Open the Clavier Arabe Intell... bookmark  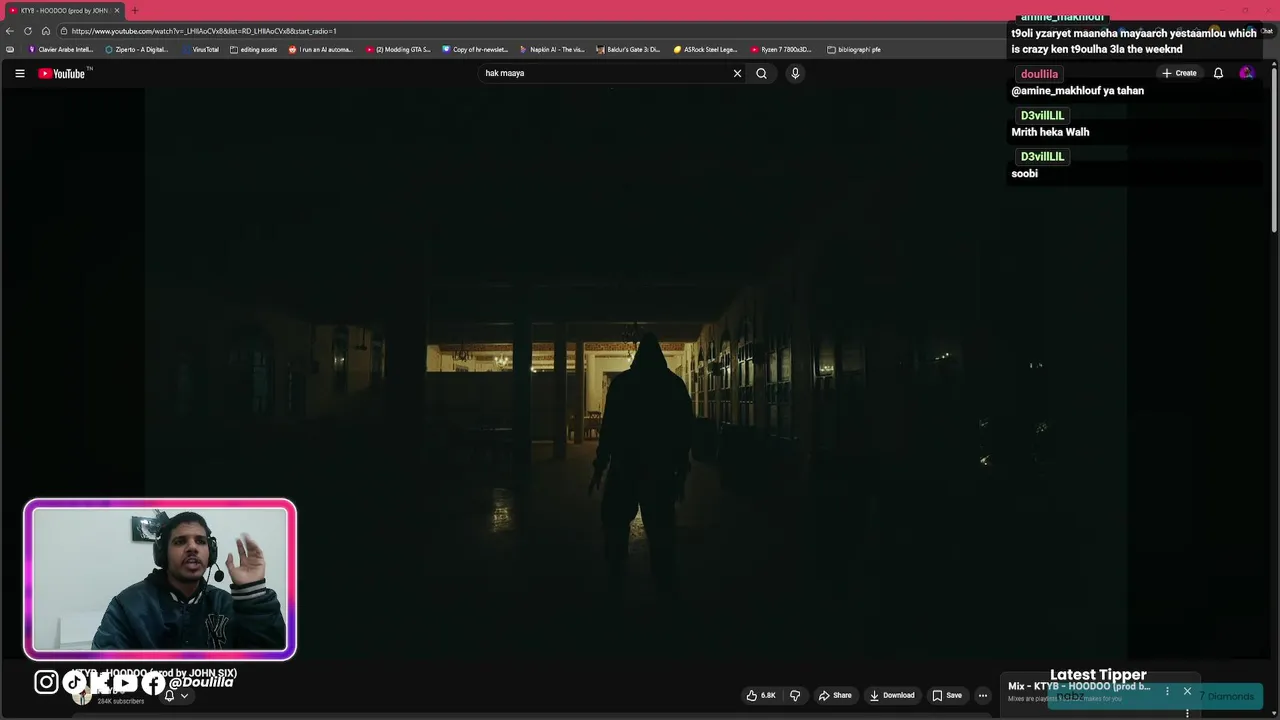click(61, 49)
